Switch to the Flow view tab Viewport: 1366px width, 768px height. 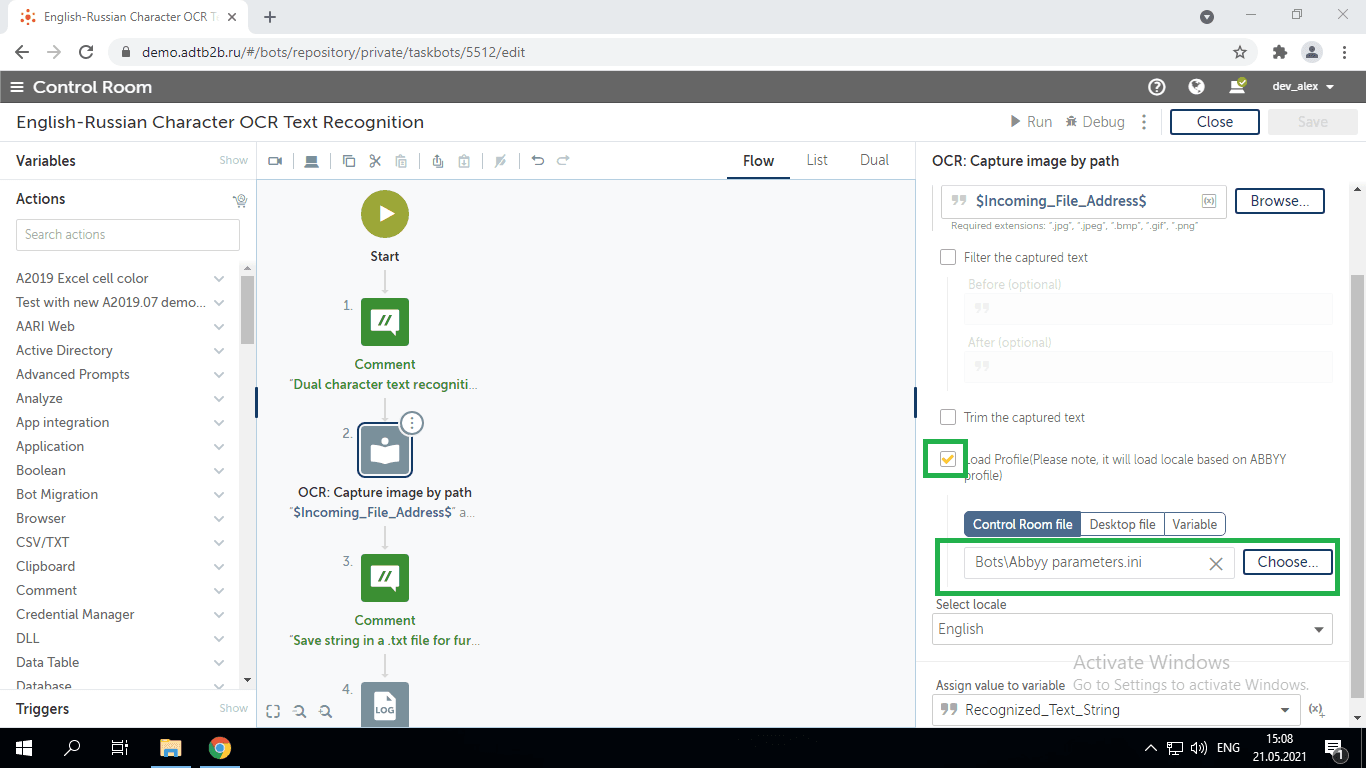click(x=758, y=160)
